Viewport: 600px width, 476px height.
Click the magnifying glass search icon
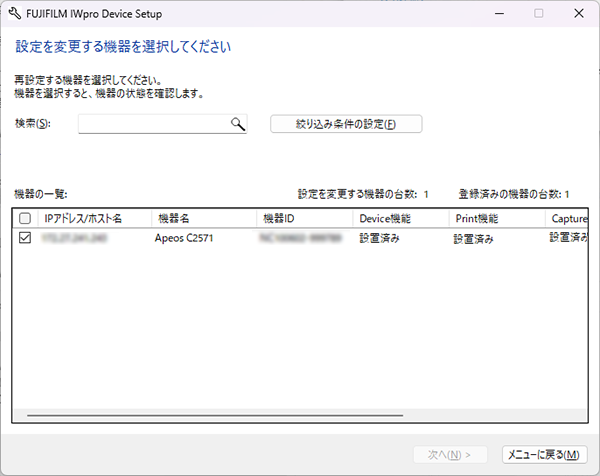coord(238,124)
